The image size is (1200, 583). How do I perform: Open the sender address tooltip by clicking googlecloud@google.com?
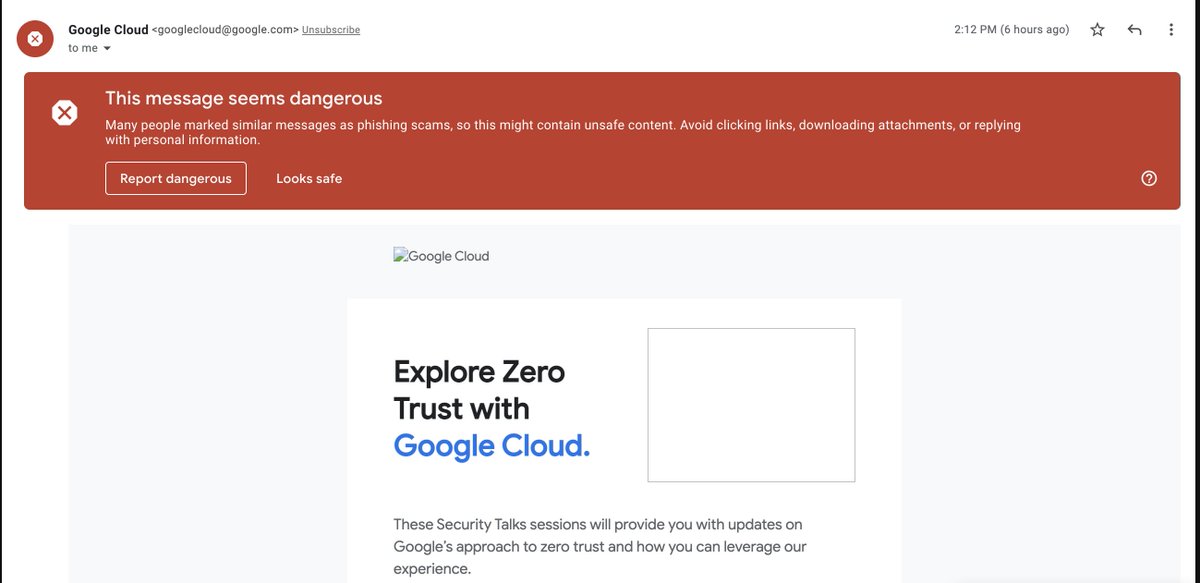click(224, 29)
